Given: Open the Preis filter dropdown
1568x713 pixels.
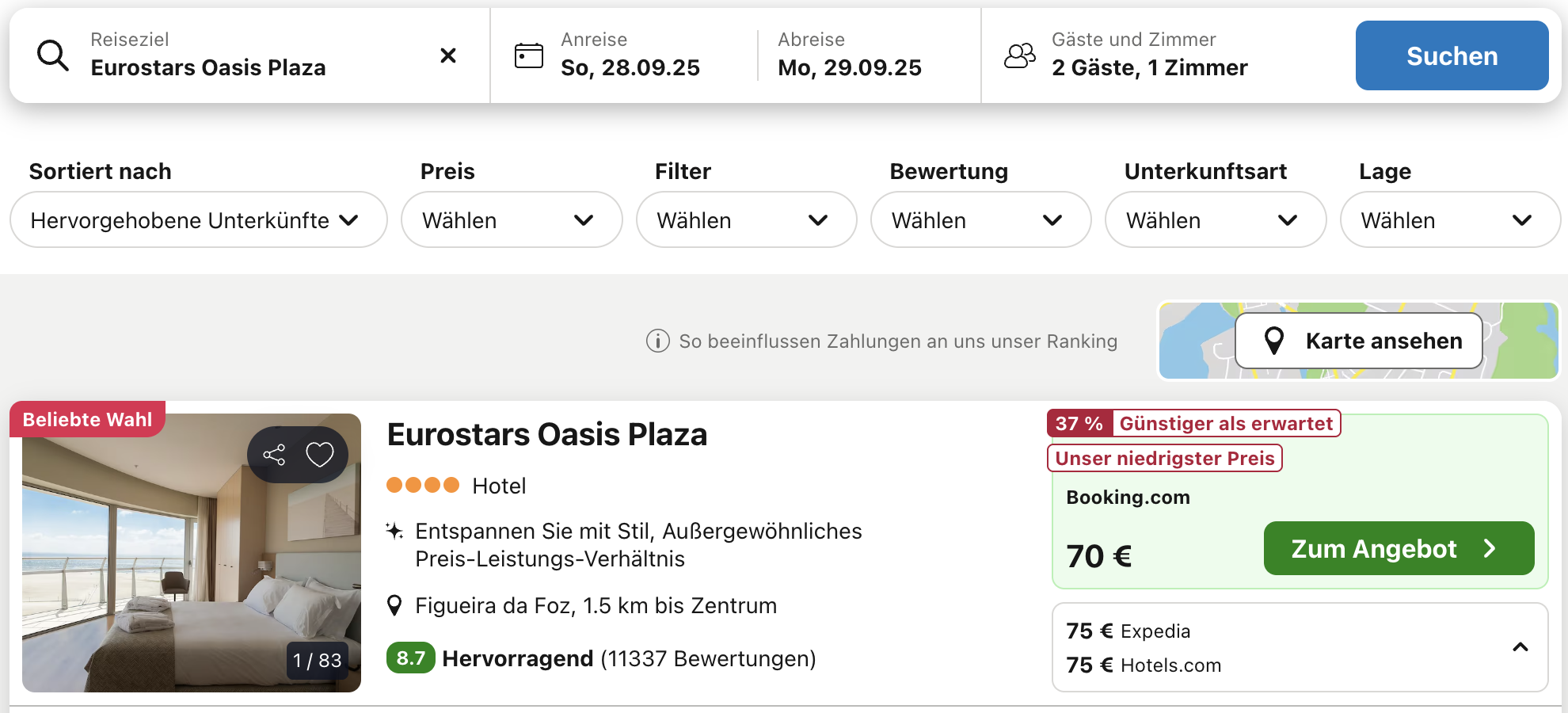Looking at the screenshot, I should [512, 220].
